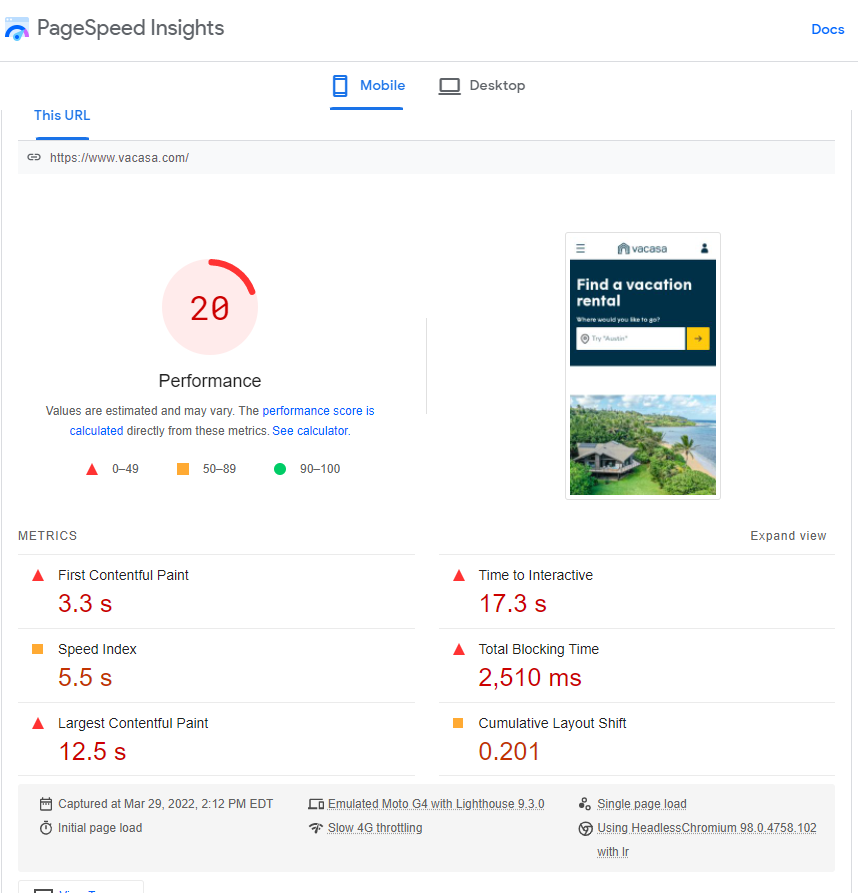
Task: Click the 0.201 metric value
Action: [x=509, y=752]
